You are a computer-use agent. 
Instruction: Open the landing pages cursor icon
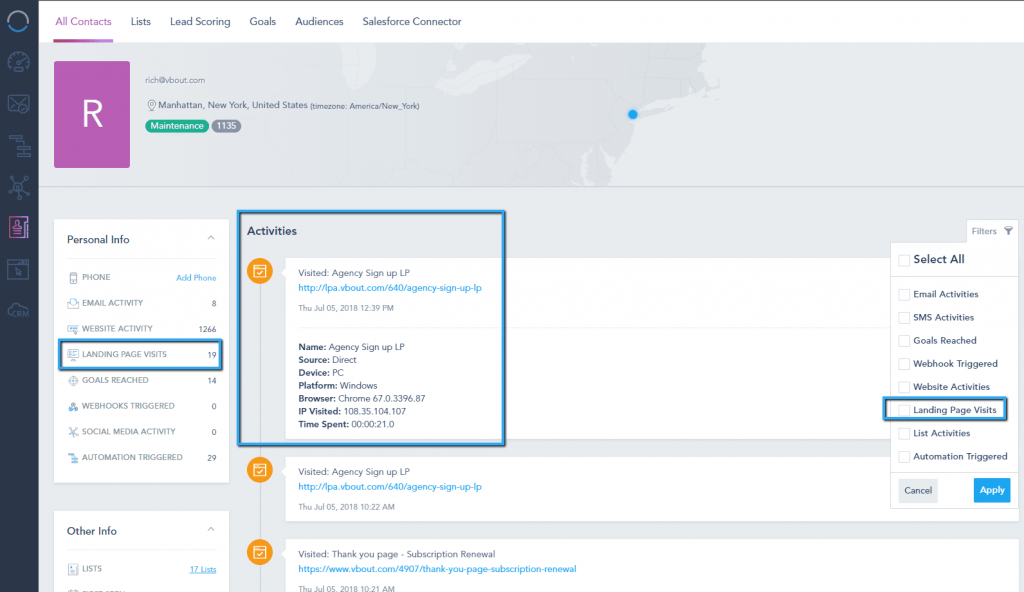[x=18, y=269]
